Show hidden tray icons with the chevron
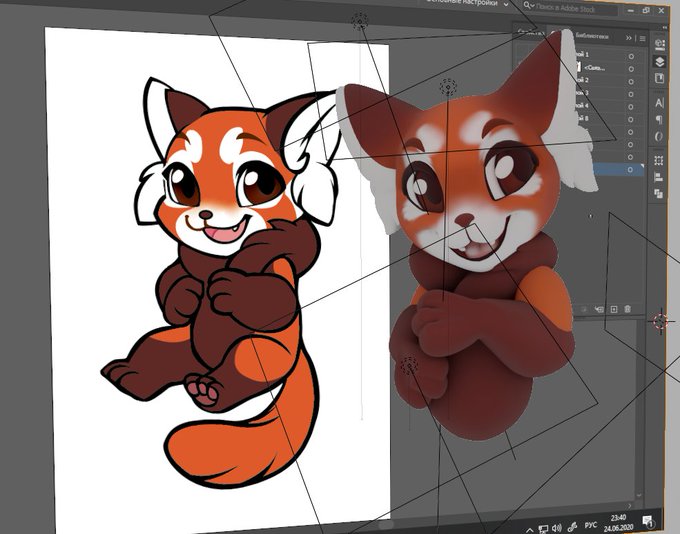 click(529, 530)
